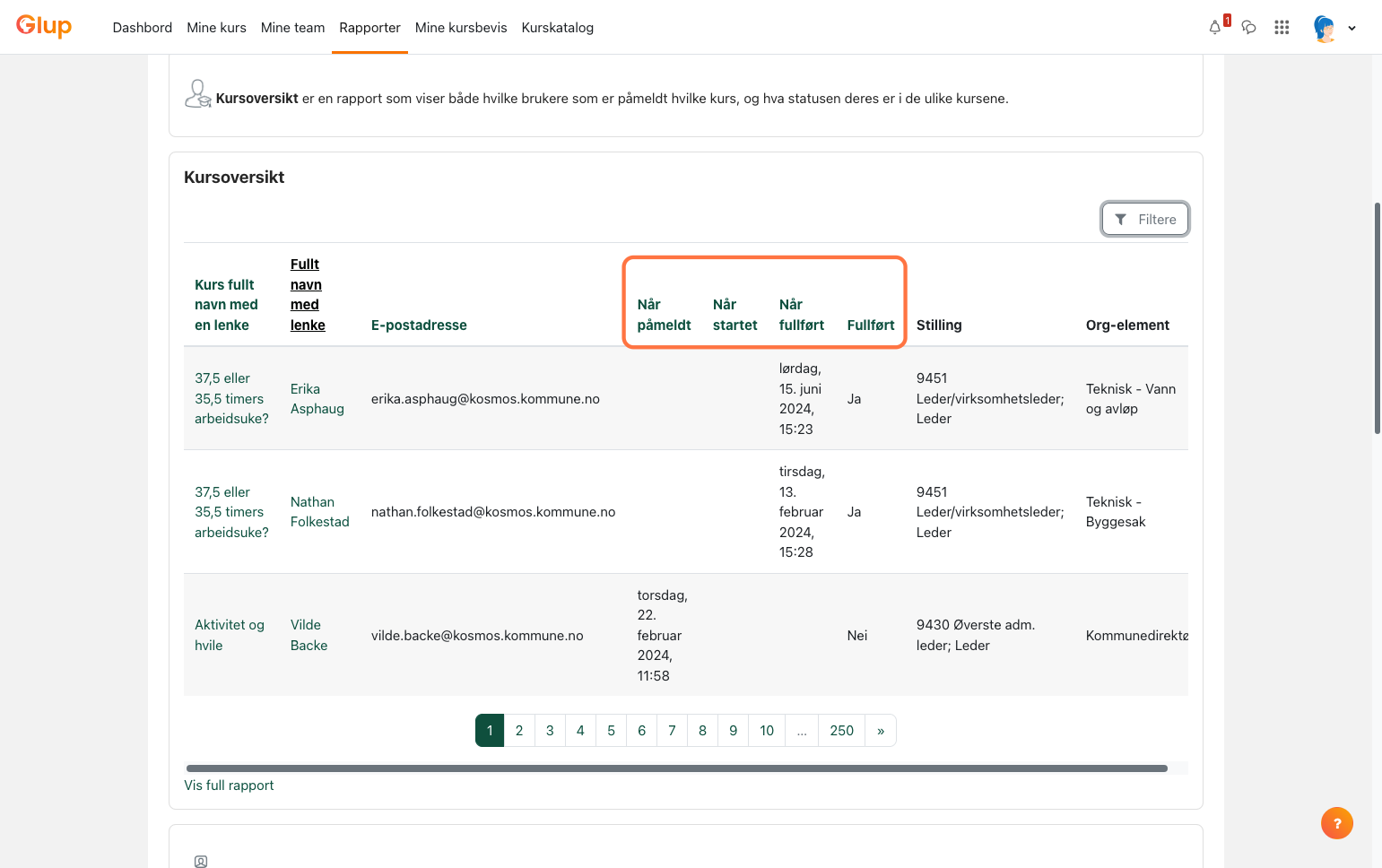Go to page 10
The width and height of the screenshot is (1382, 868).
pyautogui.click(x=767, y=730)
